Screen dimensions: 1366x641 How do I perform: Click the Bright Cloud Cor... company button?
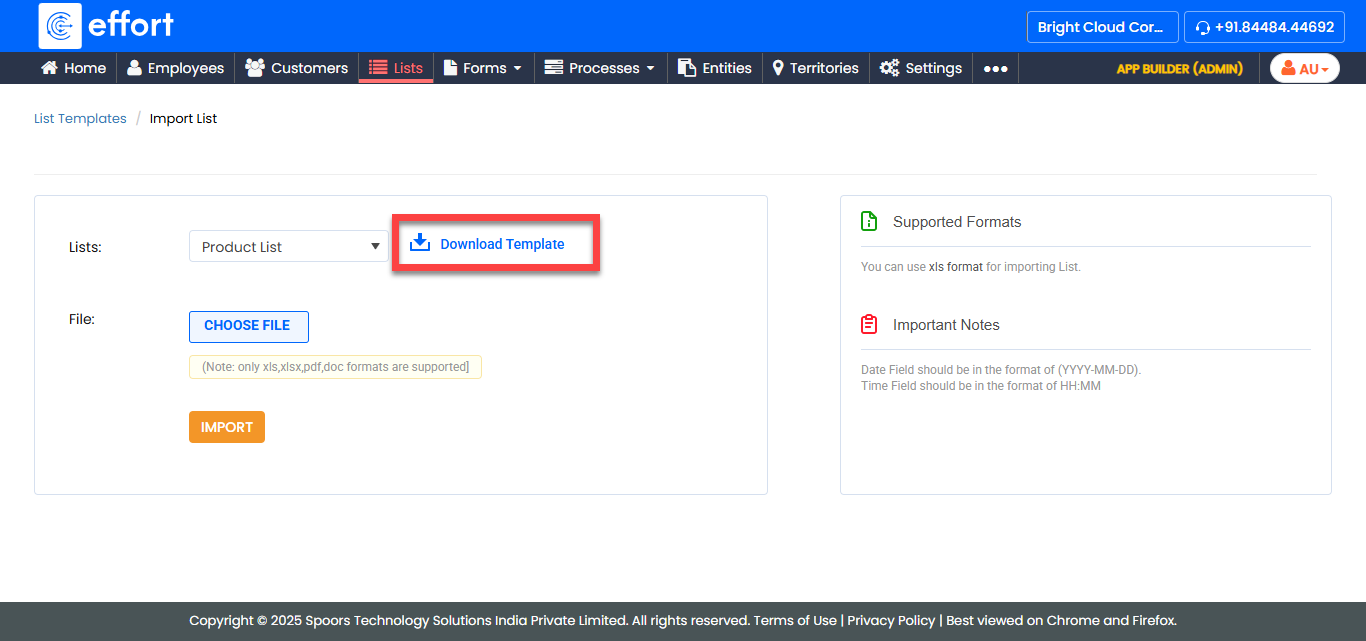point(1101,27)
